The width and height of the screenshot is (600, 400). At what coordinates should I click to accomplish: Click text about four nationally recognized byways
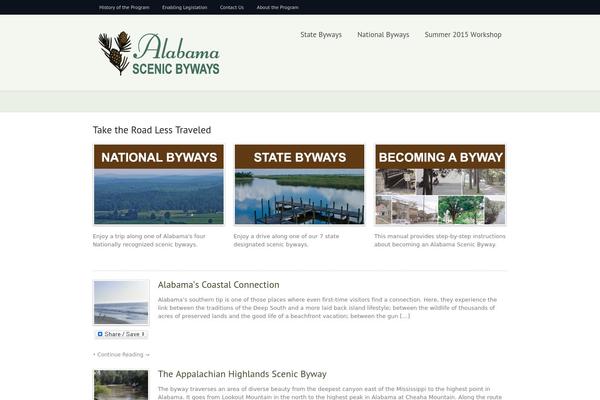pyautogui.click(x=149, y=240)
